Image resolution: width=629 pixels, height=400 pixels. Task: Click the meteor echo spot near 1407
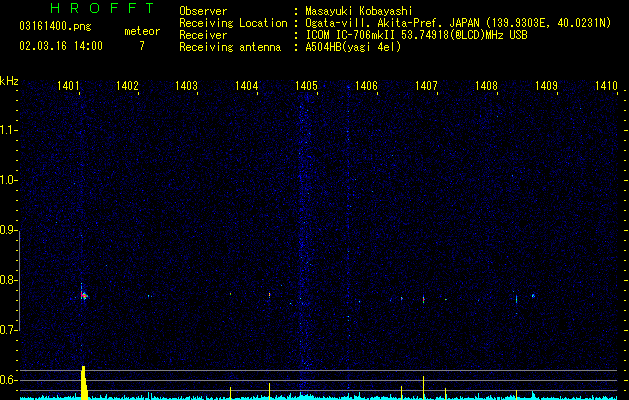click(424, 299)
